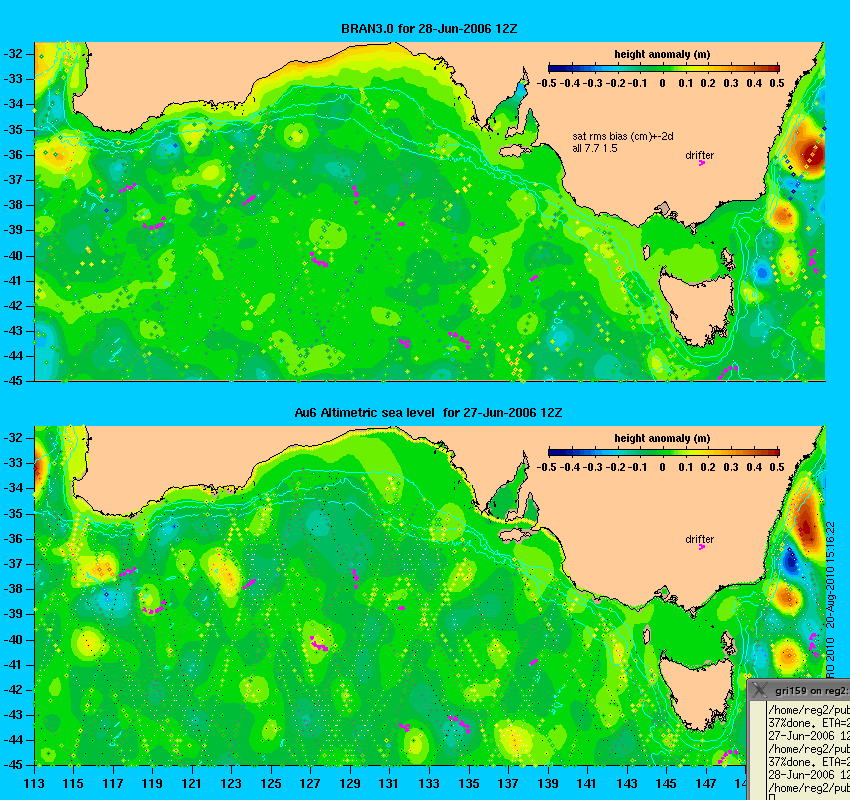The width and height of the screenshot is (850, 800).
Task: Click the 'drifter' legend label on the top map
Action: pyautogui.click(x=699, y=155)
